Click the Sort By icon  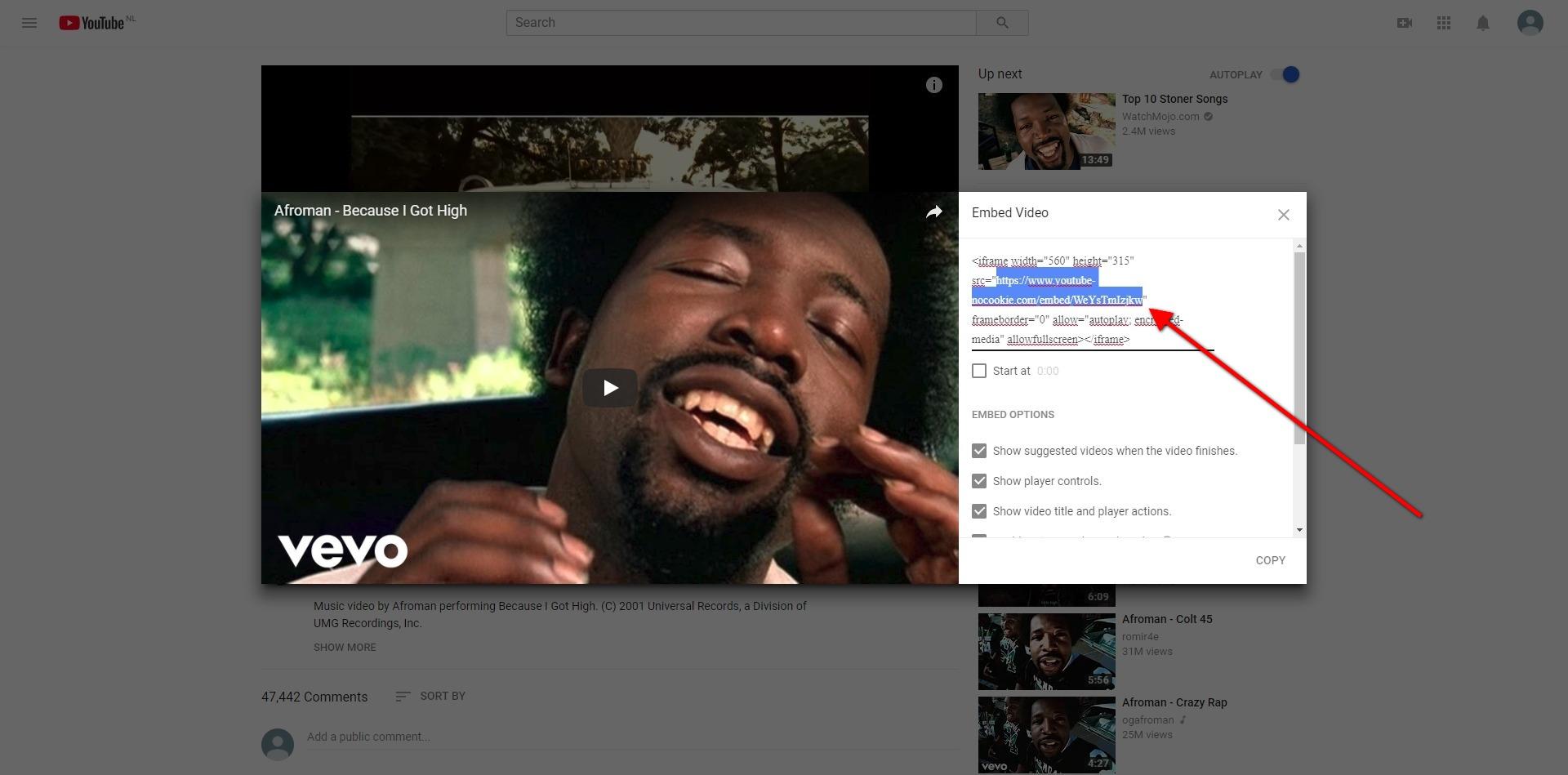tap(403, 697)
